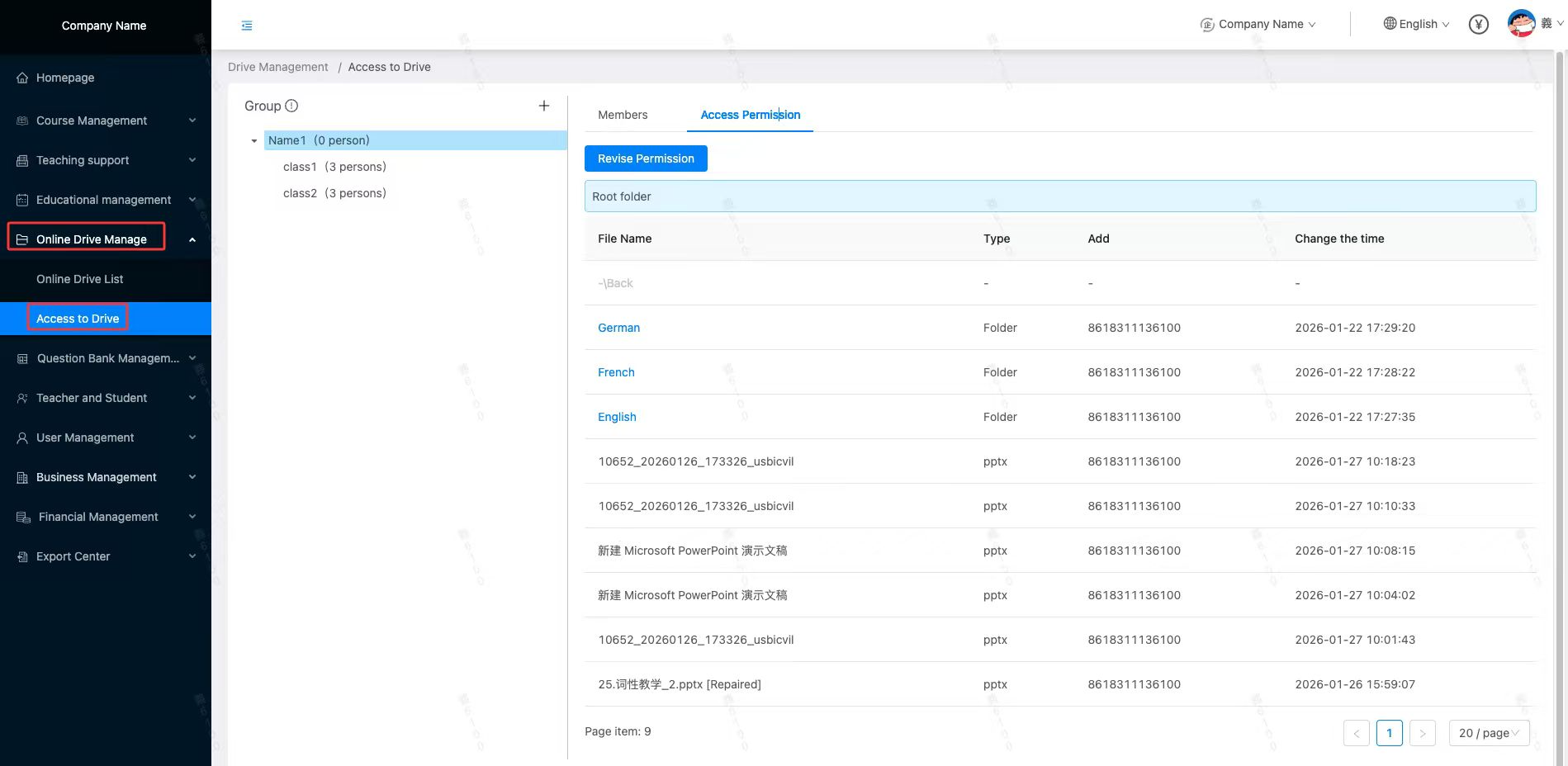Click the user avatar in top-right corner

click(1522, 23)
